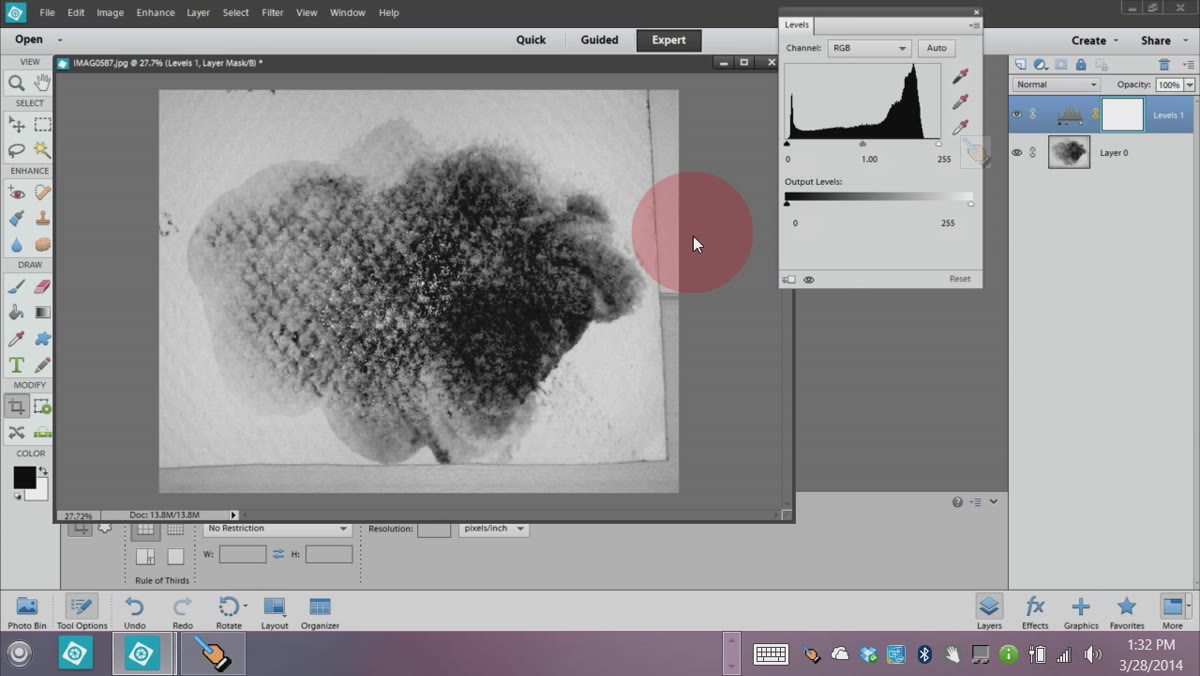Expand the Create menu

[x=1095, y=41]
